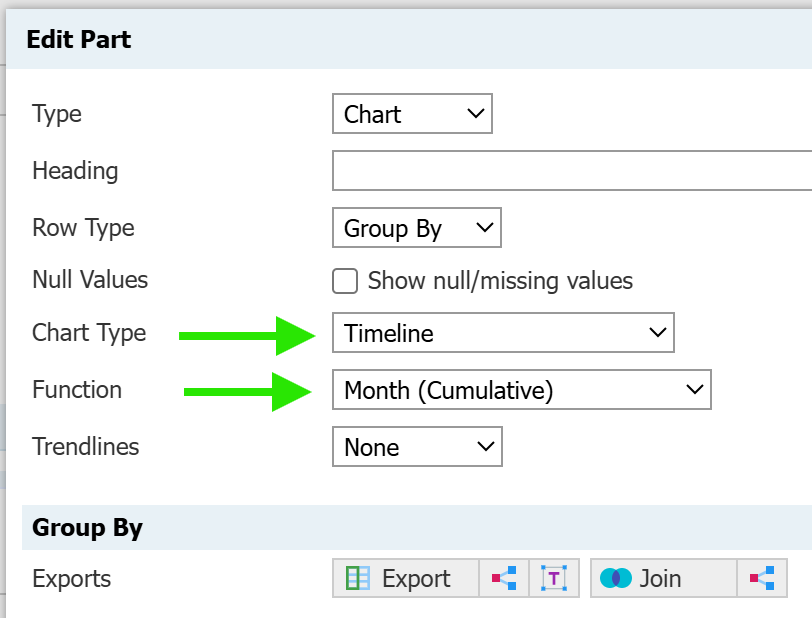Open the Type dropdown showing Chart
Screen dimensions: 812x618
point(412,114)
